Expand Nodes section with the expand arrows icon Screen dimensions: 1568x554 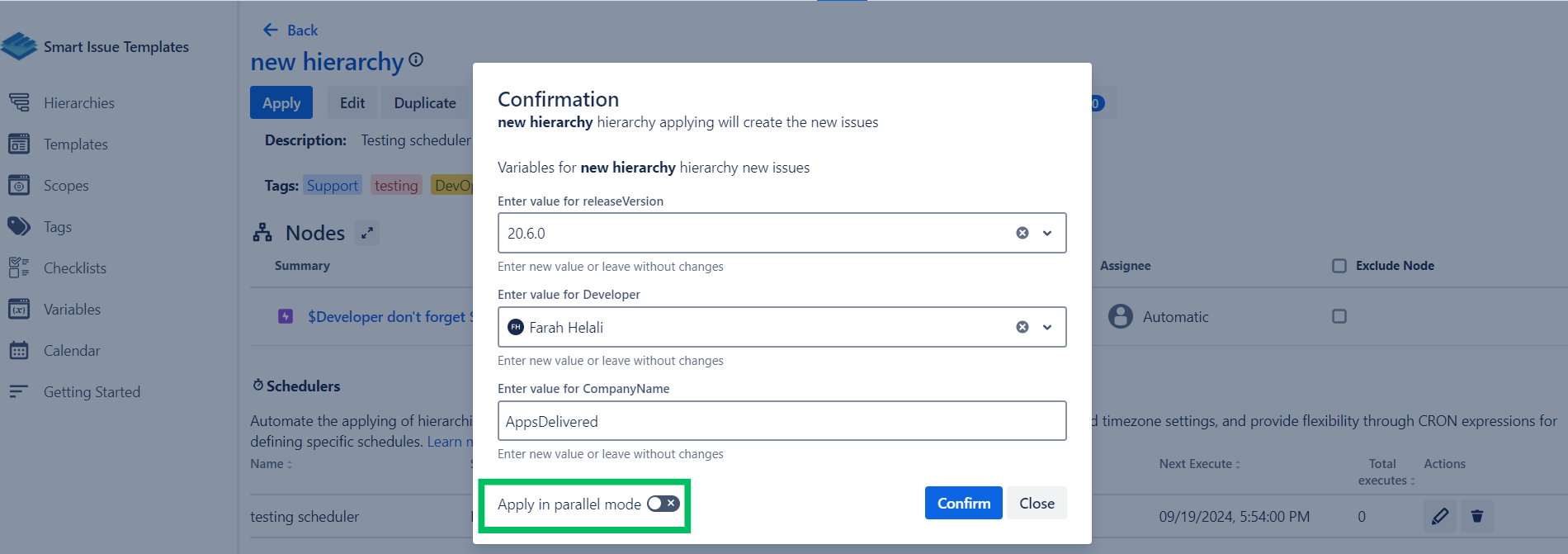click(x=367, y=234)
